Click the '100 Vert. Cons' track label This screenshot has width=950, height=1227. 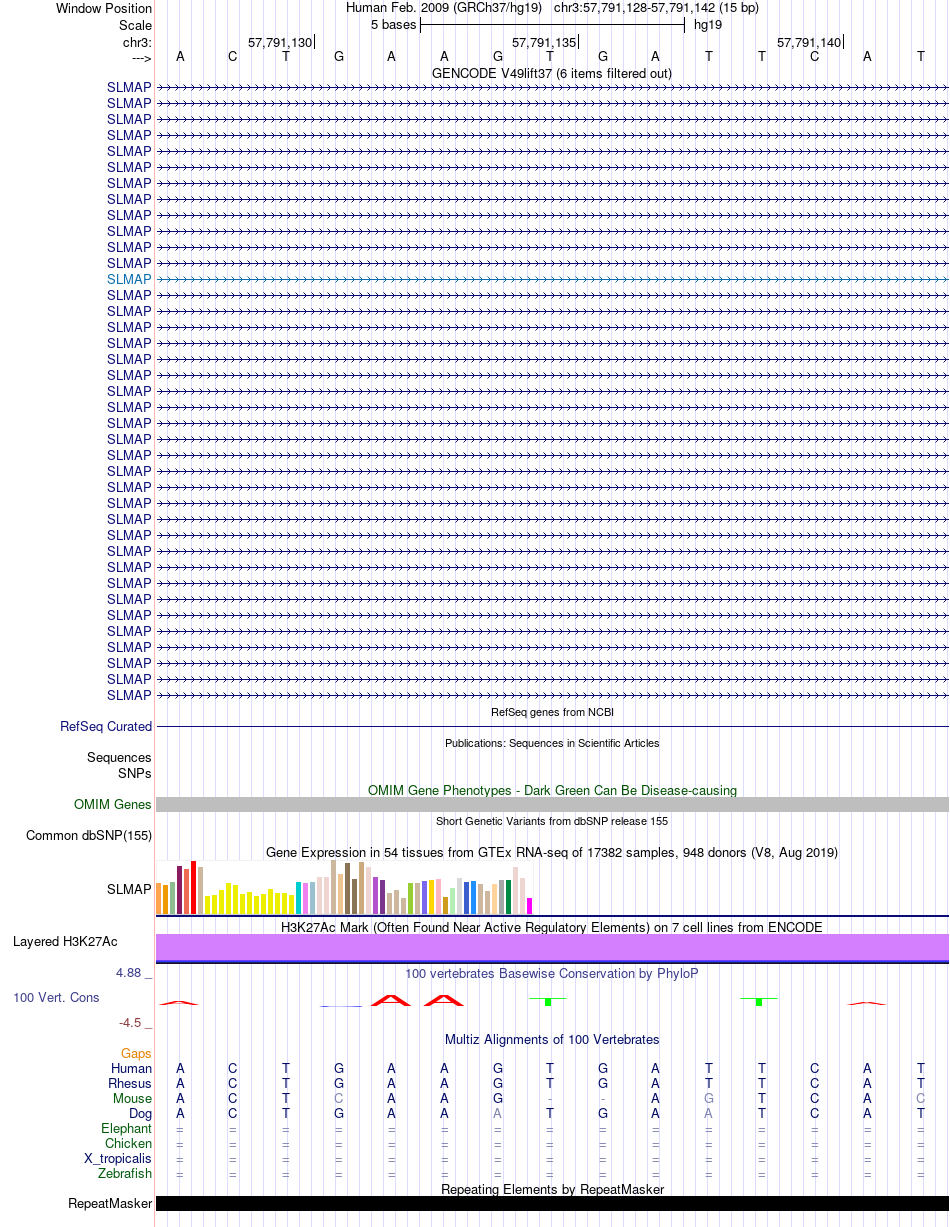tap(56, 998)
